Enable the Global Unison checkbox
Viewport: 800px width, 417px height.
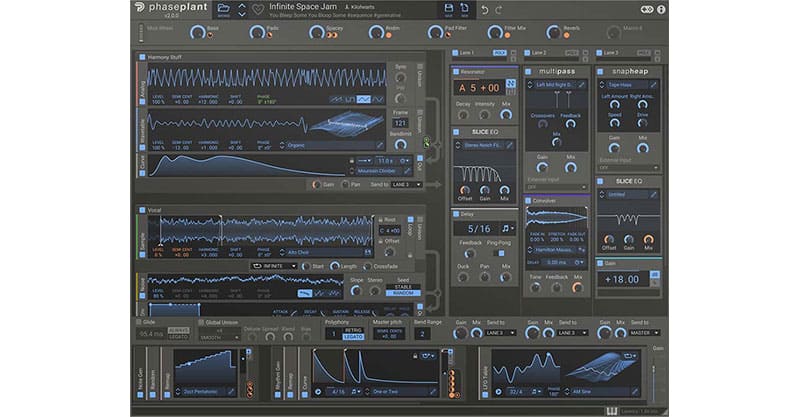[x=201, y=323]
